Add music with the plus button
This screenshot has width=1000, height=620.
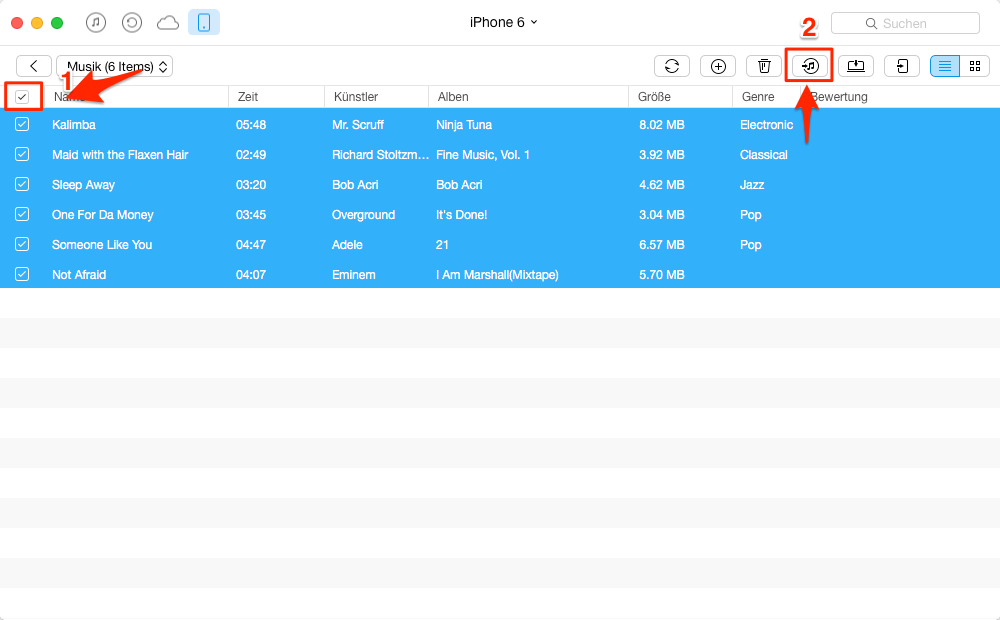click(718, 66)
